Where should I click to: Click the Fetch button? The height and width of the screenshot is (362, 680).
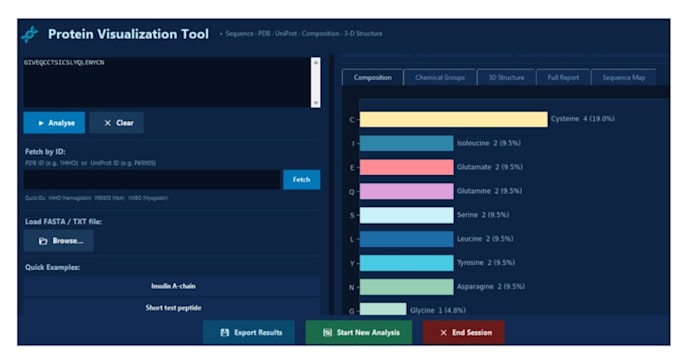301,179
